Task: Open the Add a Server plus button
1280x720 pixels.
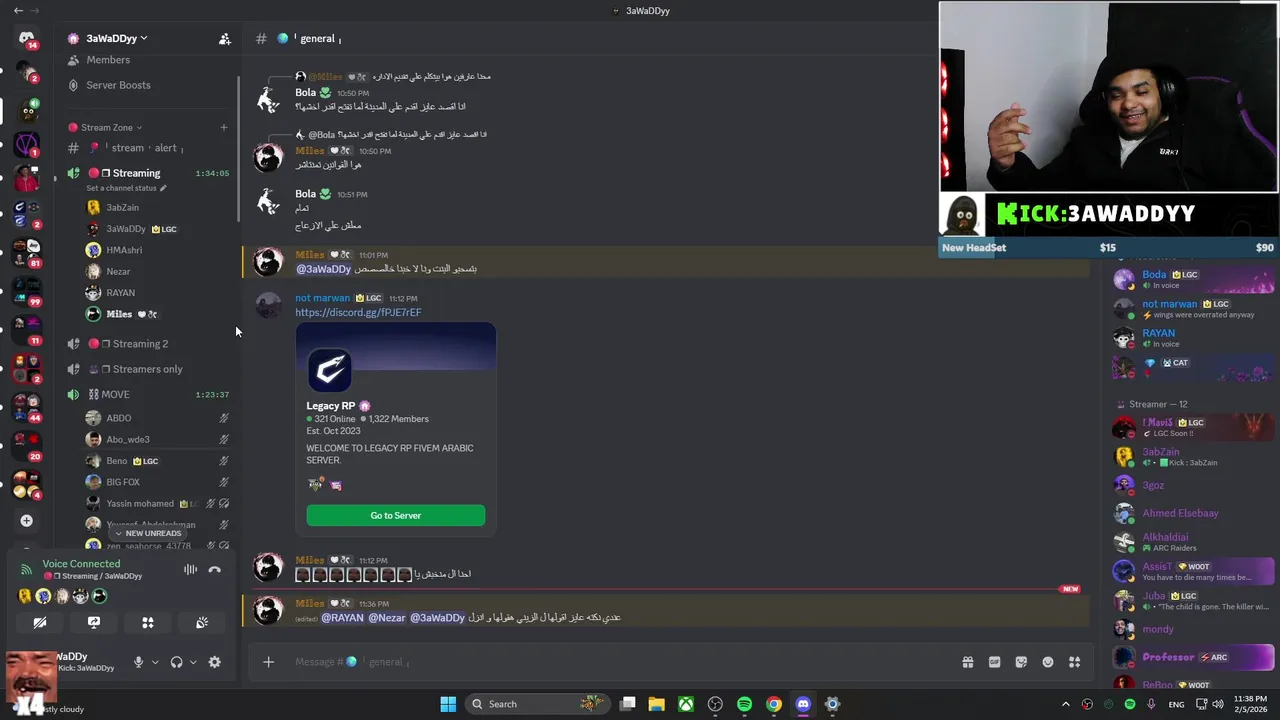Action: tap(27, 520)
